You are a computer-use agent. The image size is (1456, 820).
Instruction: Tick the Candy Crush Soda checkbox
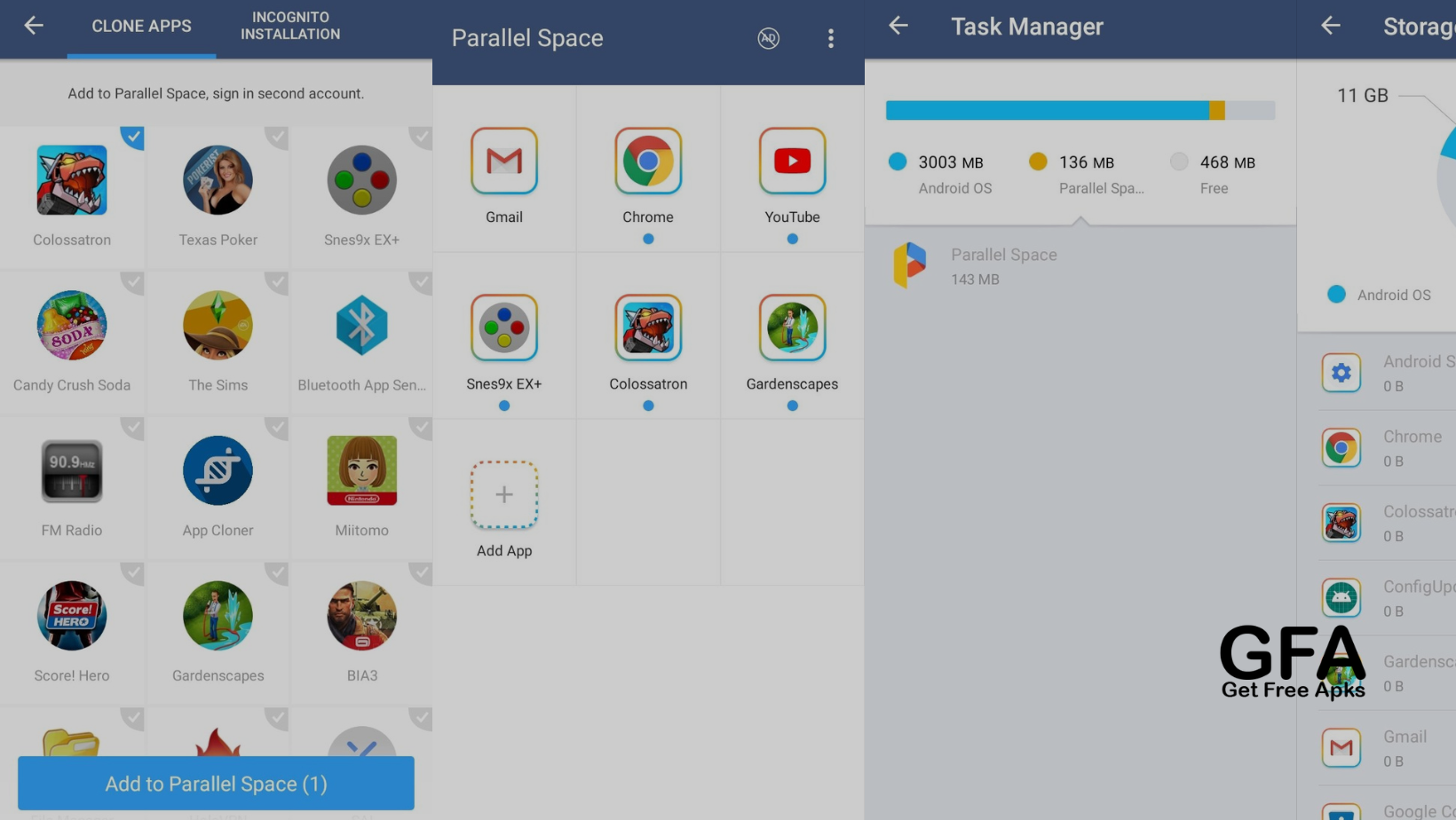(x=132, y=282)
